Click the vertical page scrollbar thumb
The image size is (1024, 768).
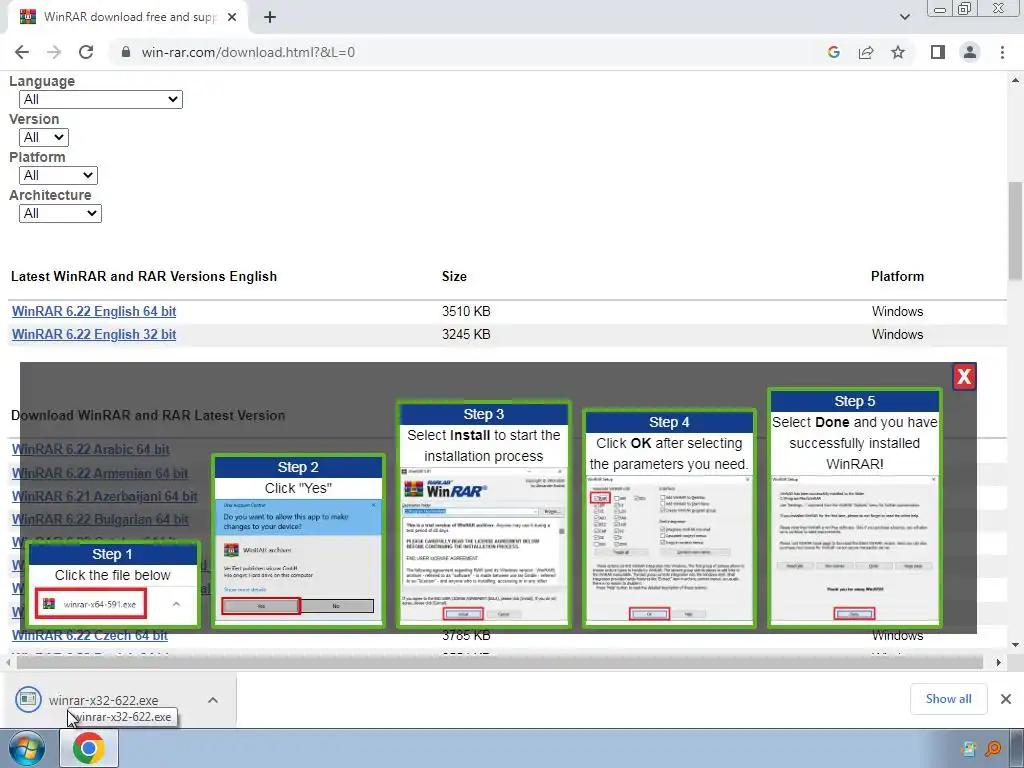[1016, 231]
